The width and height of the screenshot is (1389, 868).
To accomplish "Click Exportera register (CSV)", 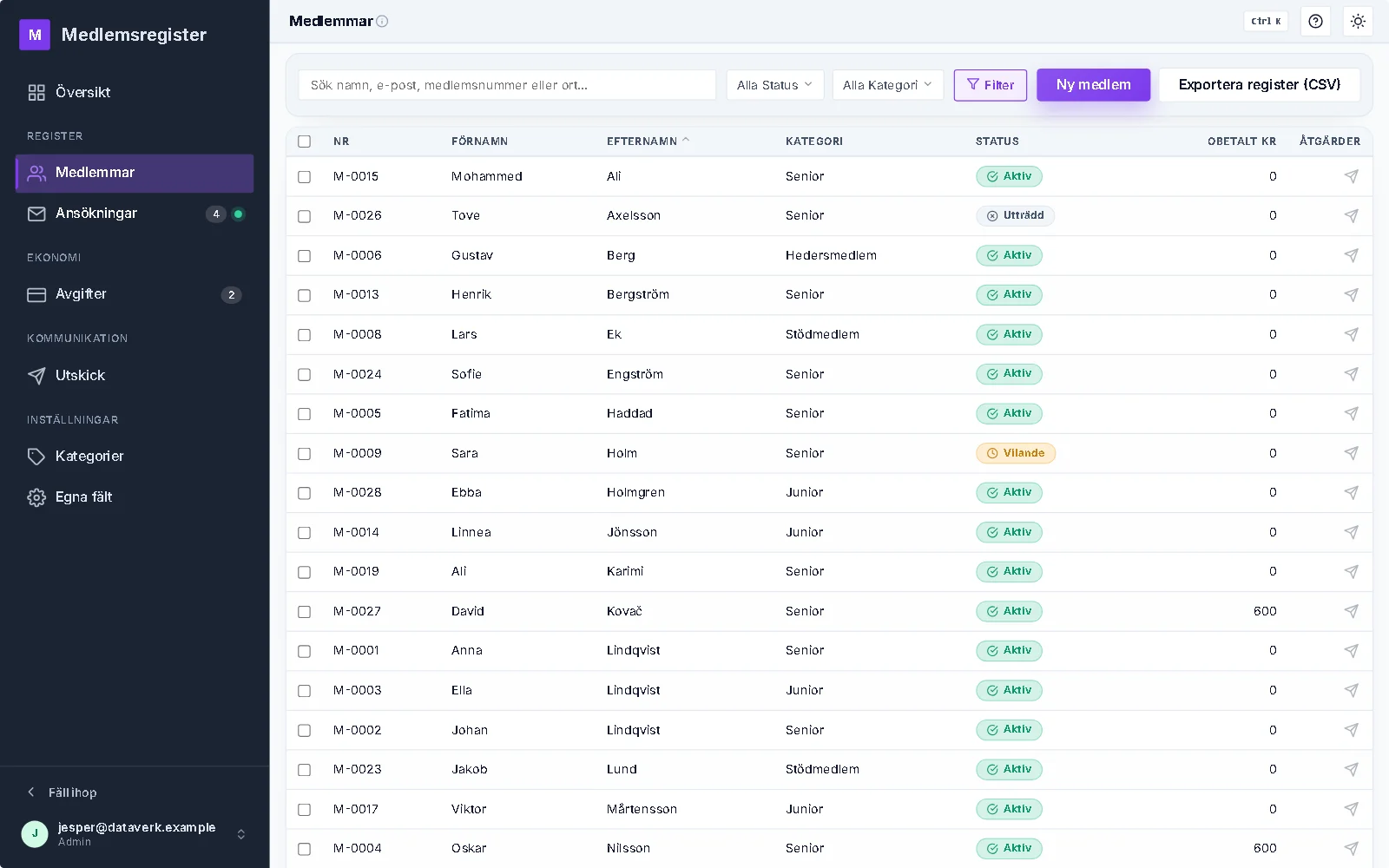I will (1259, 85).
